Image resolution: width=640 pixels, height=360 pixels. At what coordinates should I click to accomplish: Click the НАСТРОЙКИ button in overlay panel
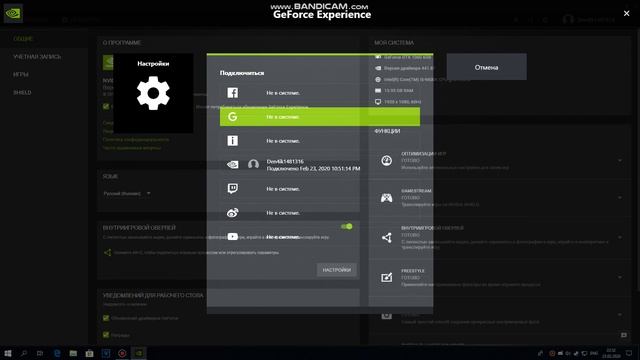click(x=337, y=270)
